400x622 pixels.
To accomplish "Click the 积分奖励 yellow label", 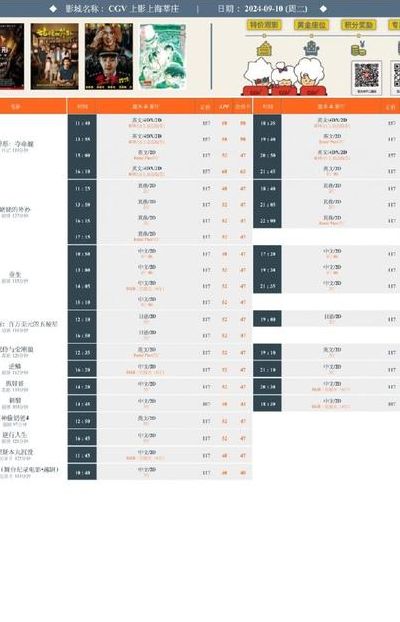I will [x=359, y=25].
